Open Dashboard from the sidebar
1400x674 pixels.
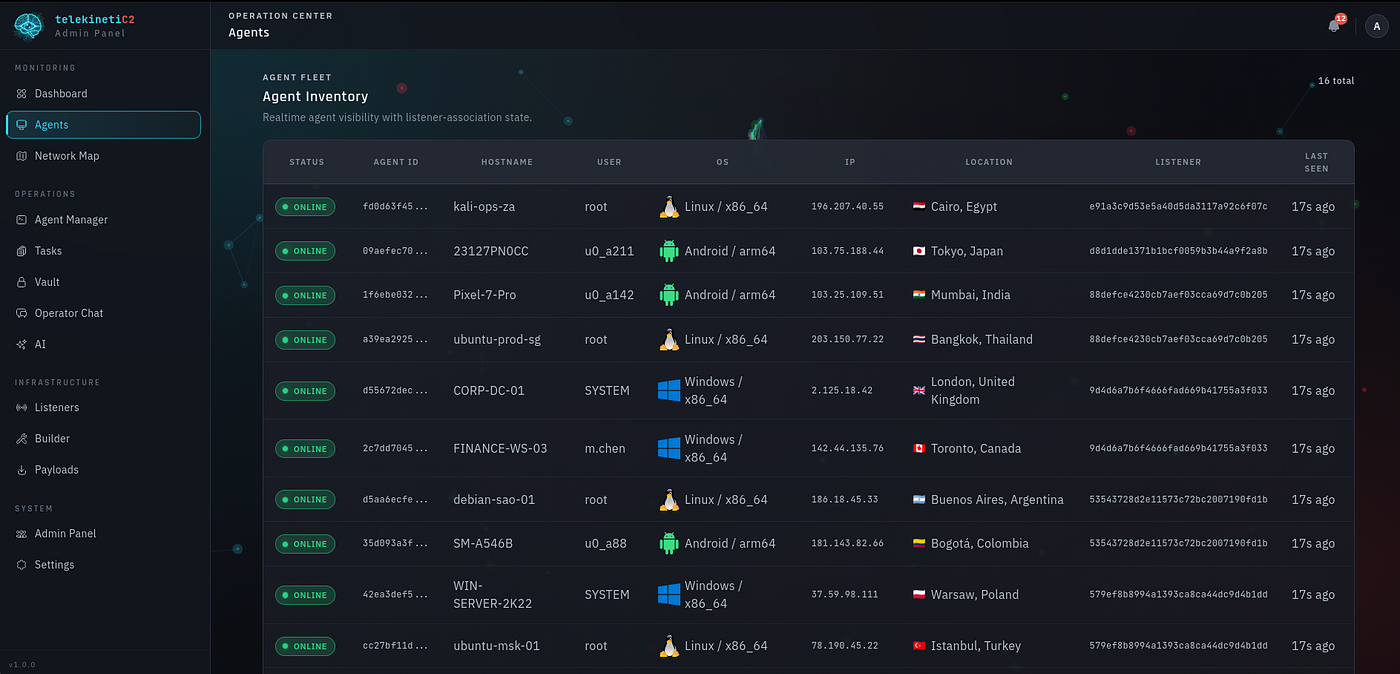click(x=105, y=94)
